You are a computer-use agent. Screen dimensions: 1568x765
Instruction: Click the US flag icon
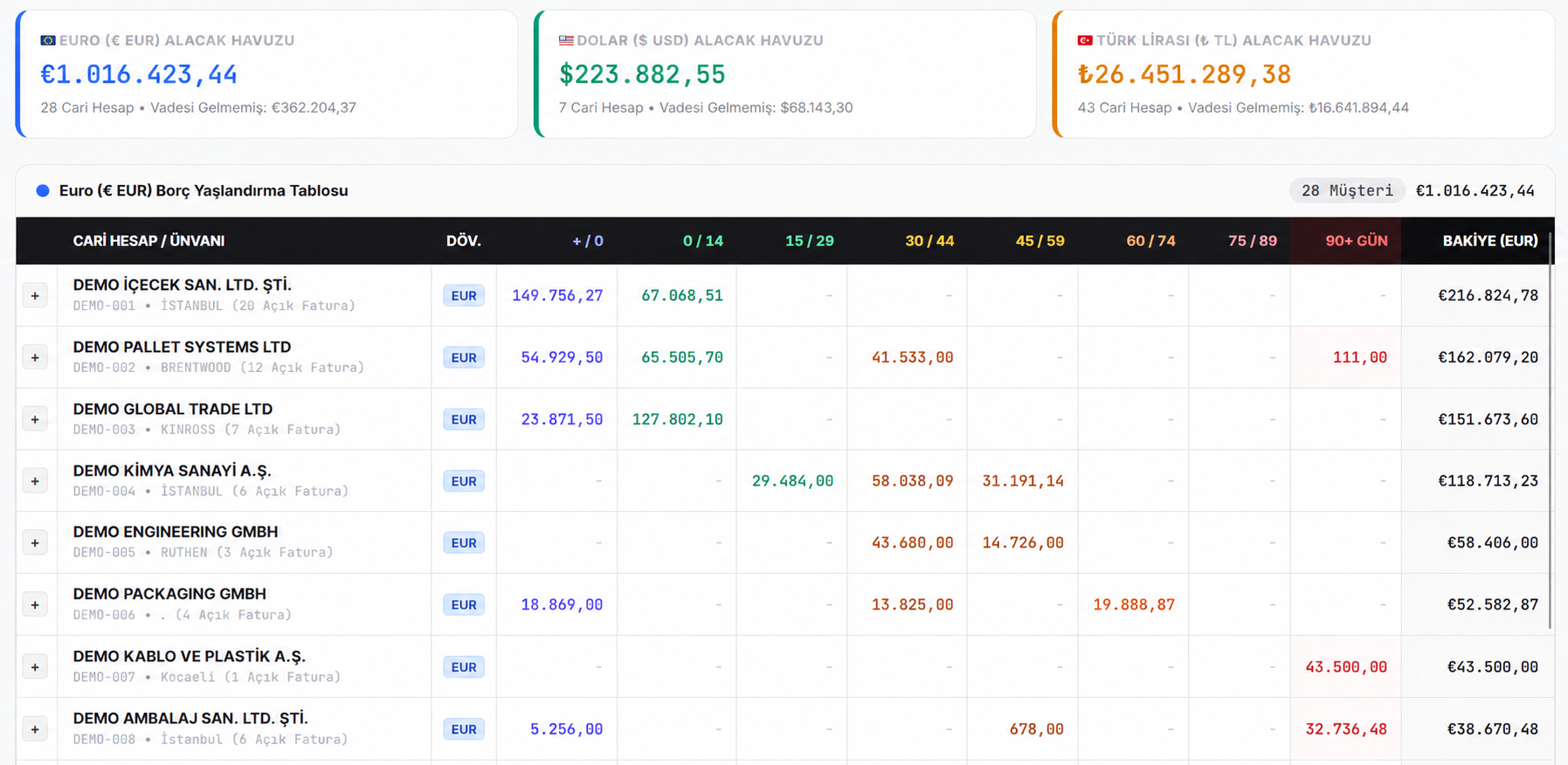(x=566, y=40)
